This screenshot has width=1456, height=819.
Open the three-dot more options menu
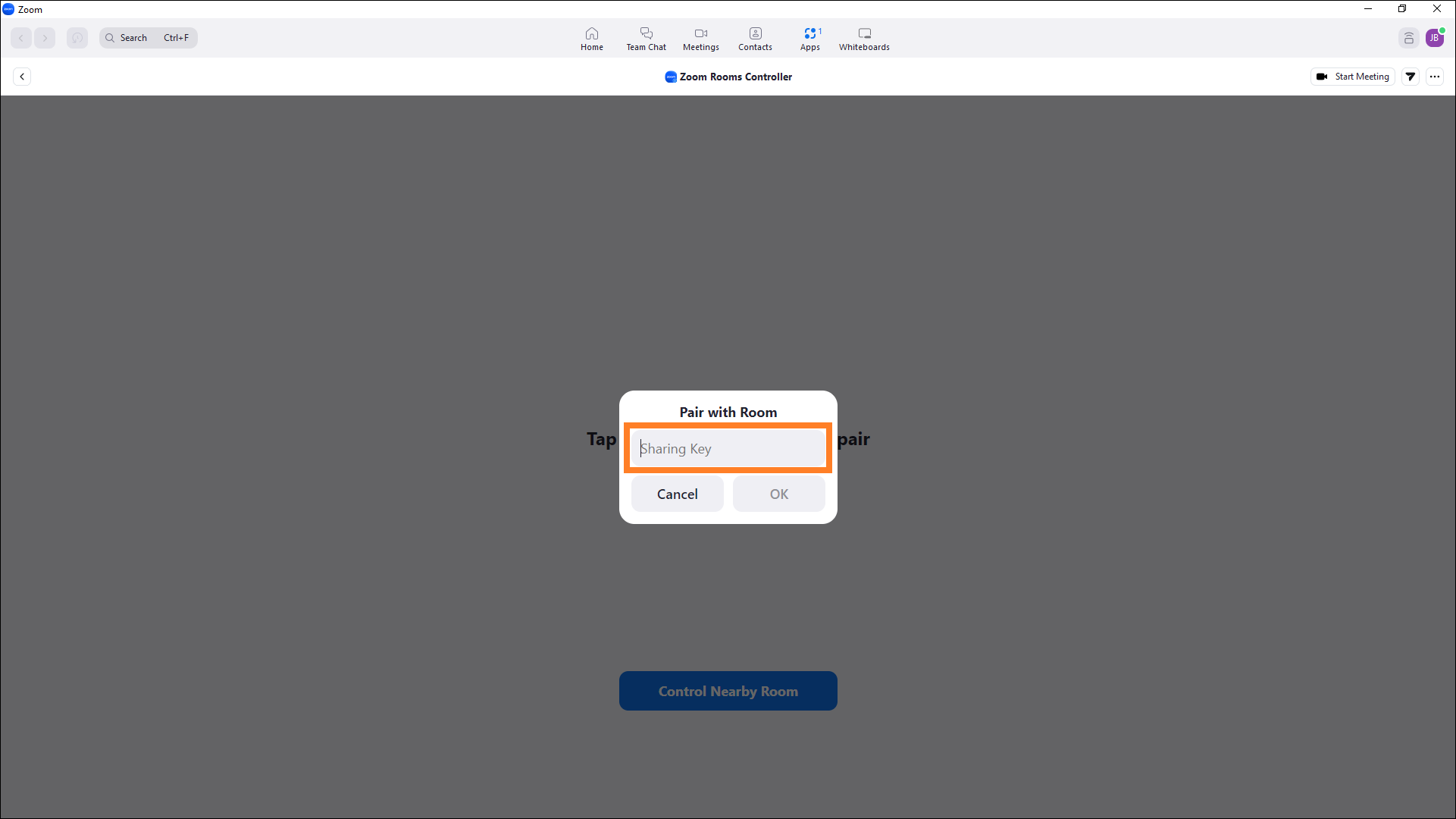point(1435,77)
